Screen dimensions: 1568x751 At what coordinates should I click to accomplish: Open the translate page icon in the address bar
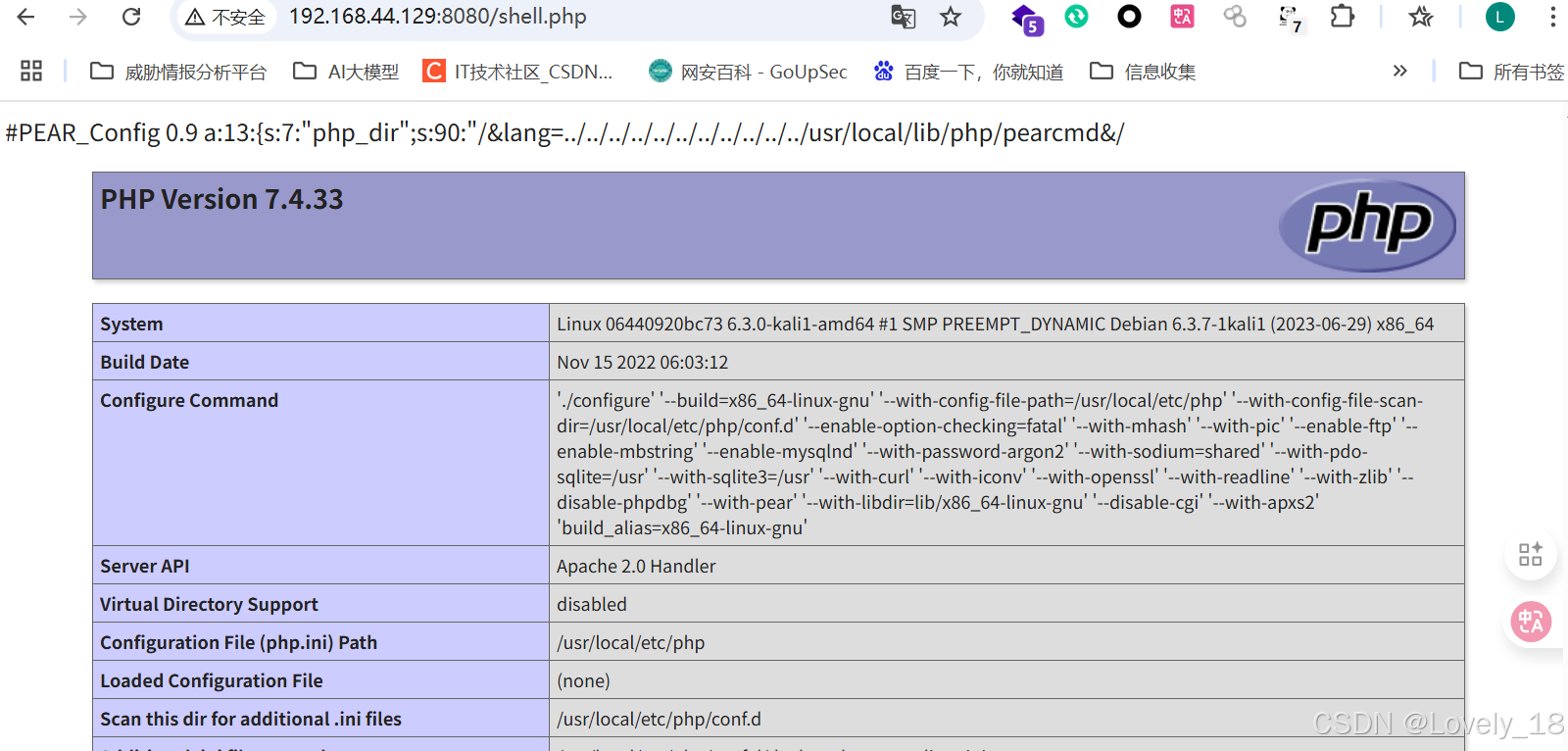903,17
